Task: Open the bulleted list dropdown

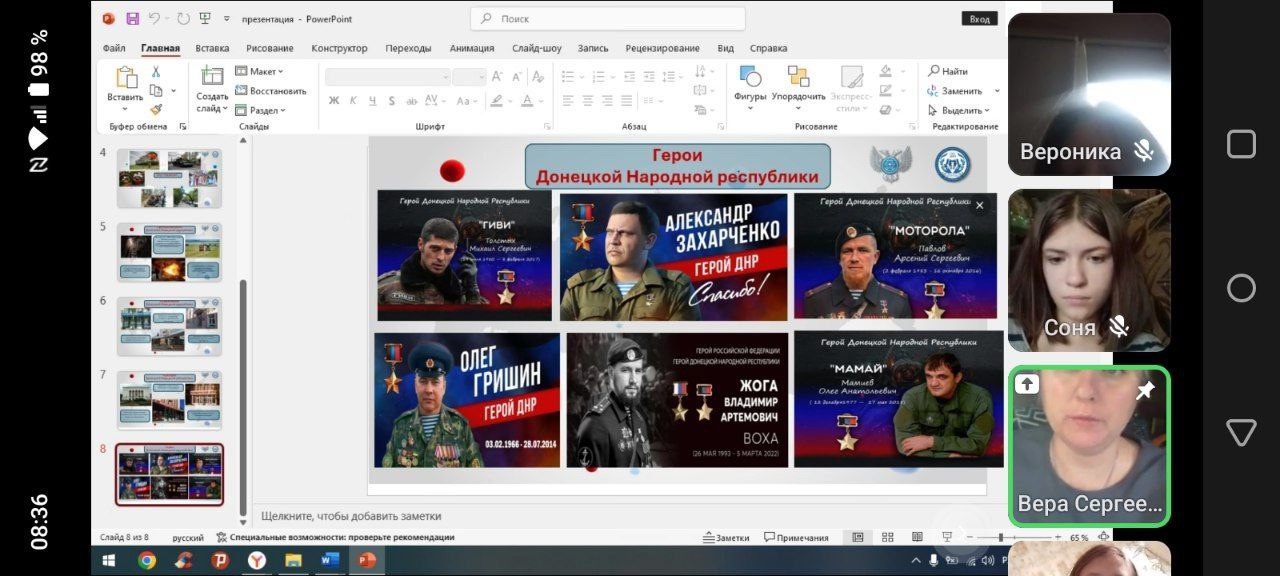Action: (581, 76)
